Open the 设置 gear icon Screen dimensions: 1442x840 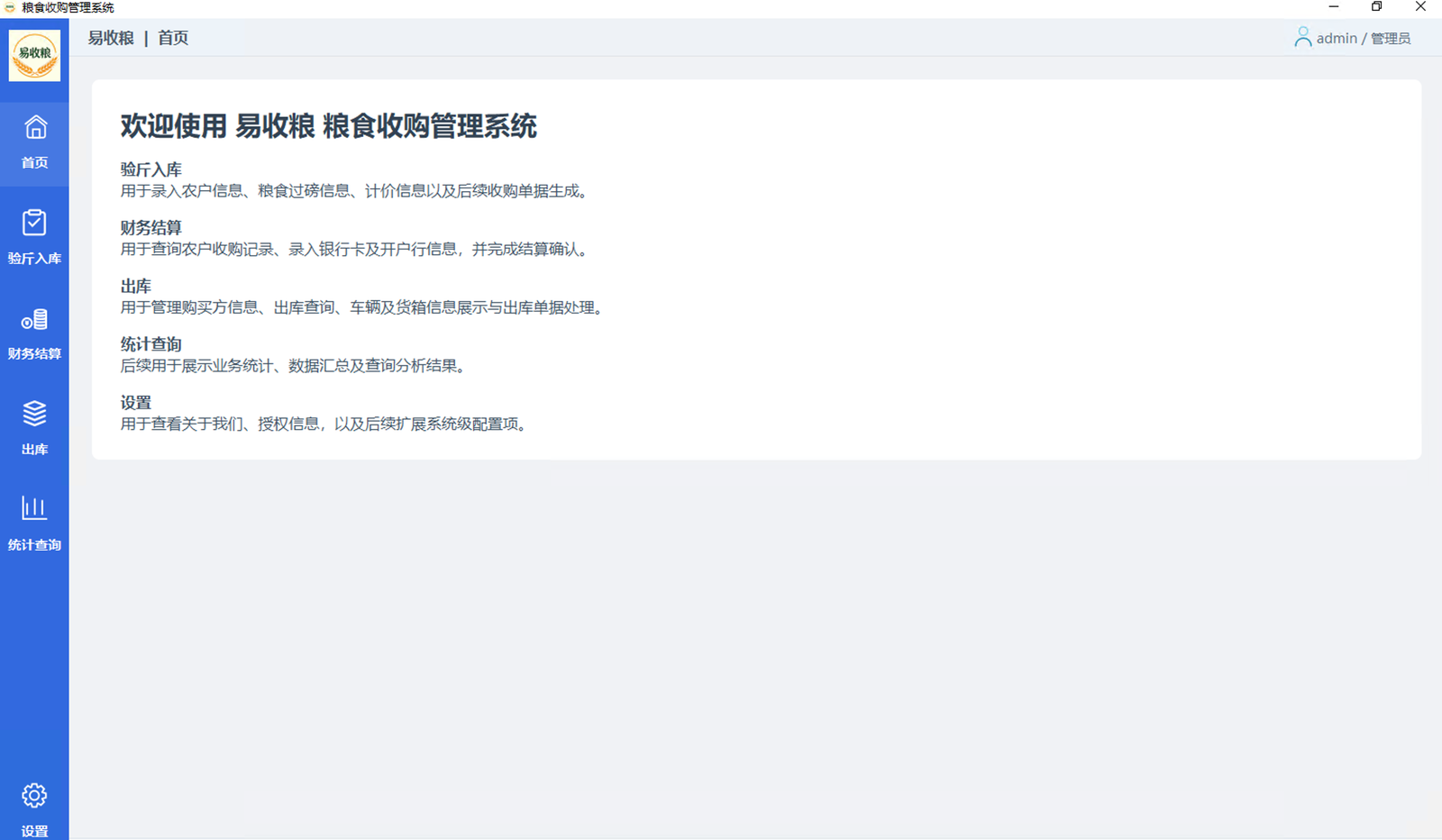34,796
